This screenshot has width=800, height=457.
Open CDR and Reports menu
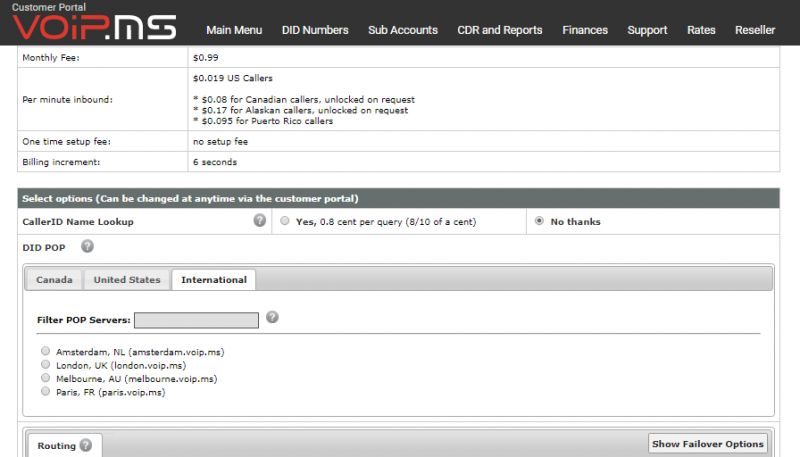point(499,30)
